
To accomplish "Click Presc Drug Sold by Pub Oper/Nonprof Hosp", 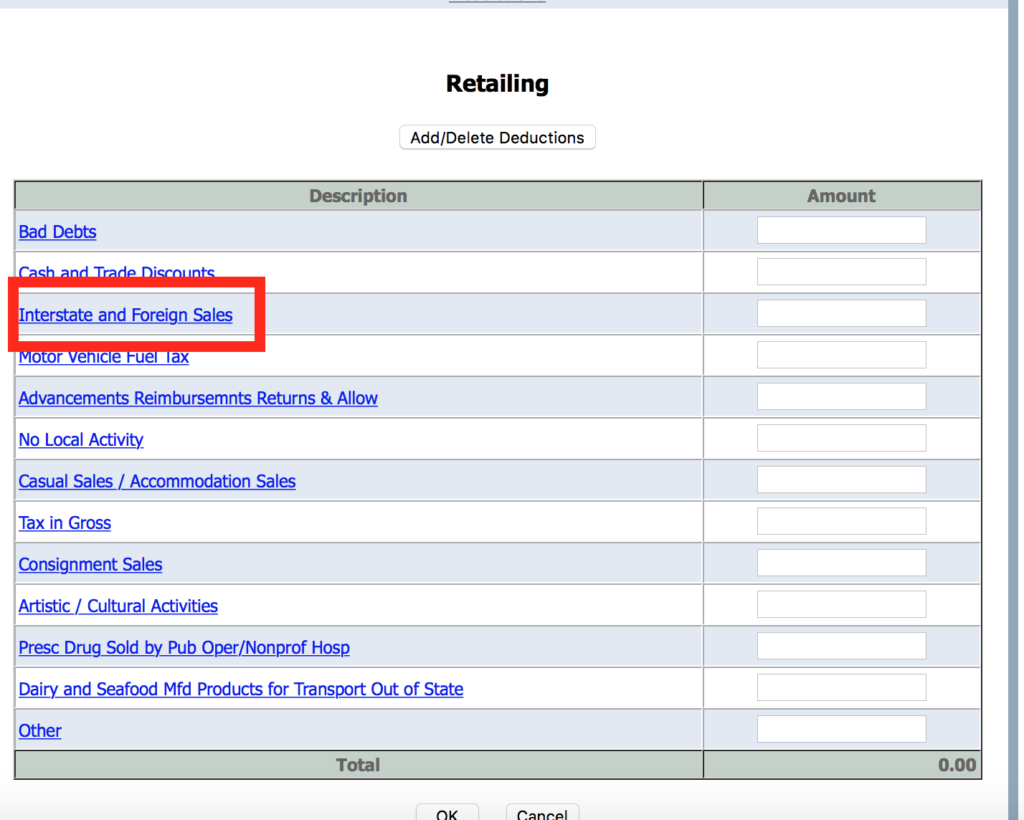I will pos(184,648).
